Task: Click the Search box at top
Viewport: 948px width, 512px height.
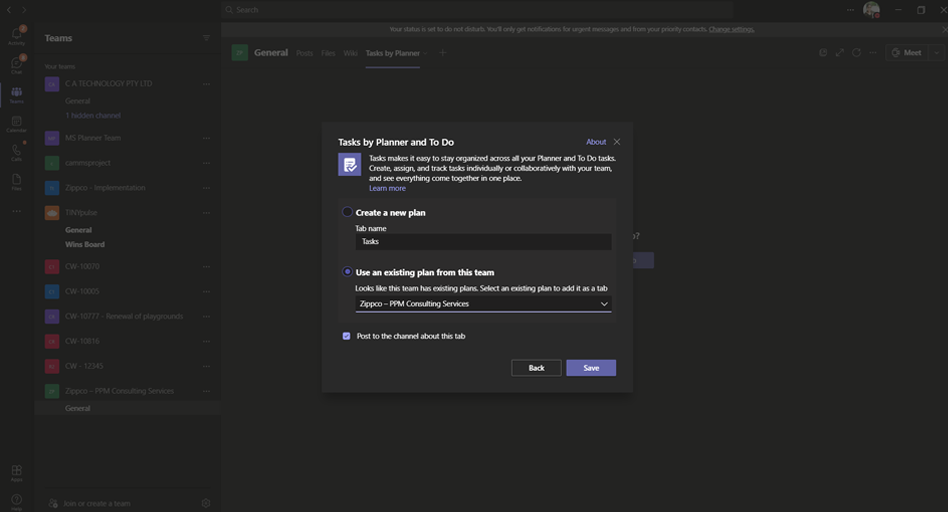Action: pos(478,10)
